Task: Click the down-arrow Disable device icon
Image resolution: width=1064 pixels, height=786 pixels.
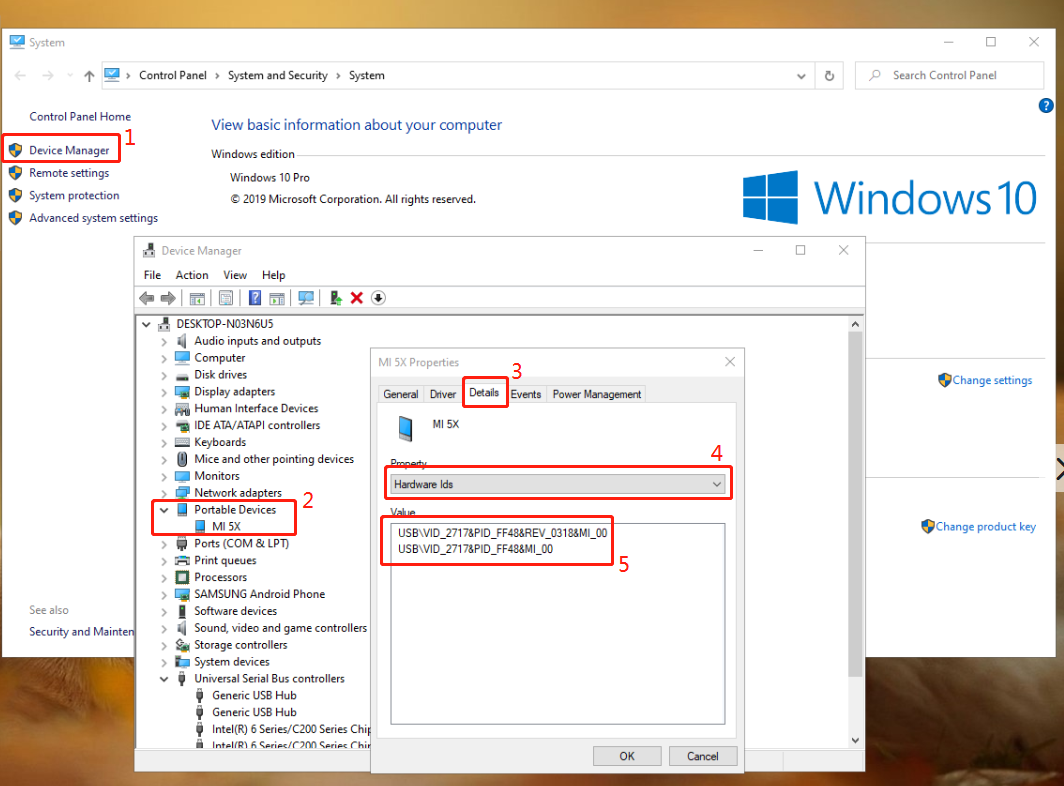Action: tap(378, 298)
